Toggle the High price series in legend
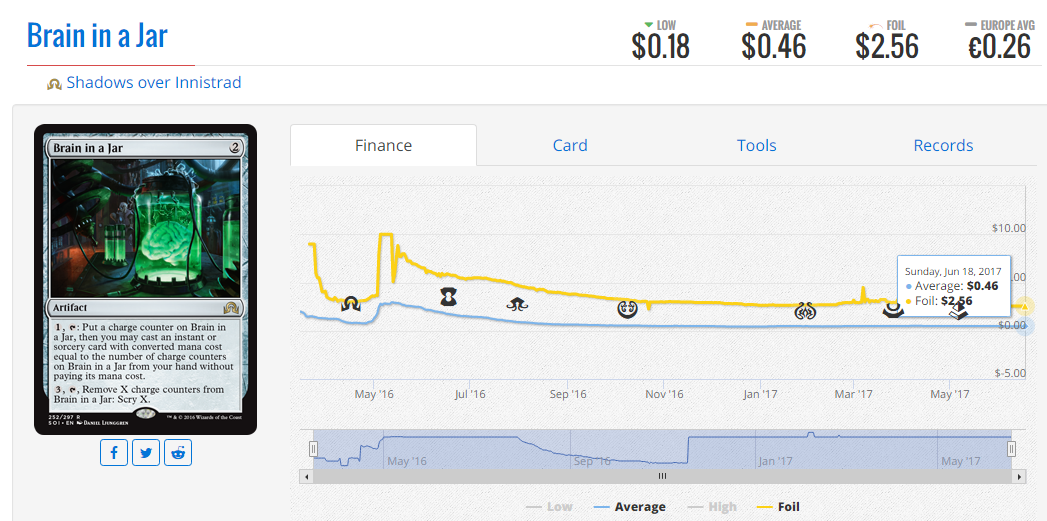The height and width of the screenshot is (521, 1047). coord(712,507)
